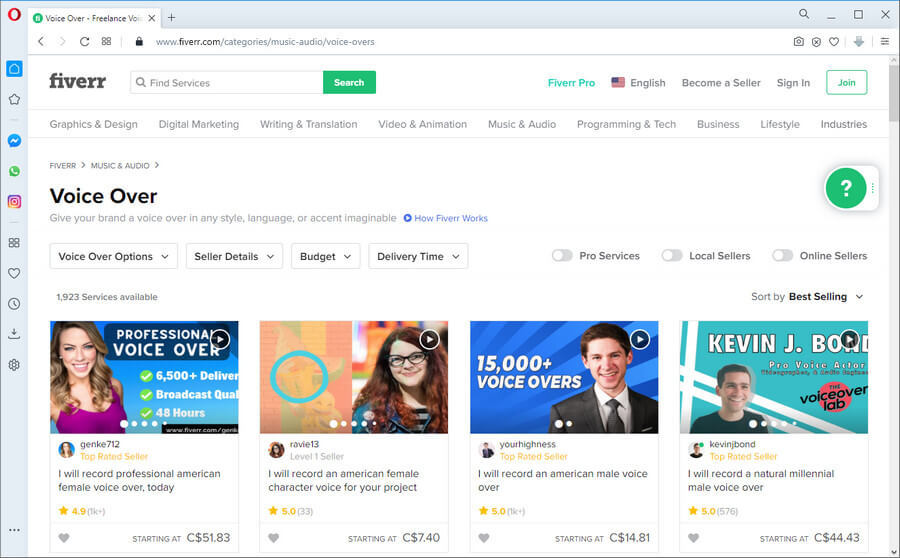This screenshot has height=558, width=900.
Task: Favorite the genke712 gig heart
Action: coord(64,538)
